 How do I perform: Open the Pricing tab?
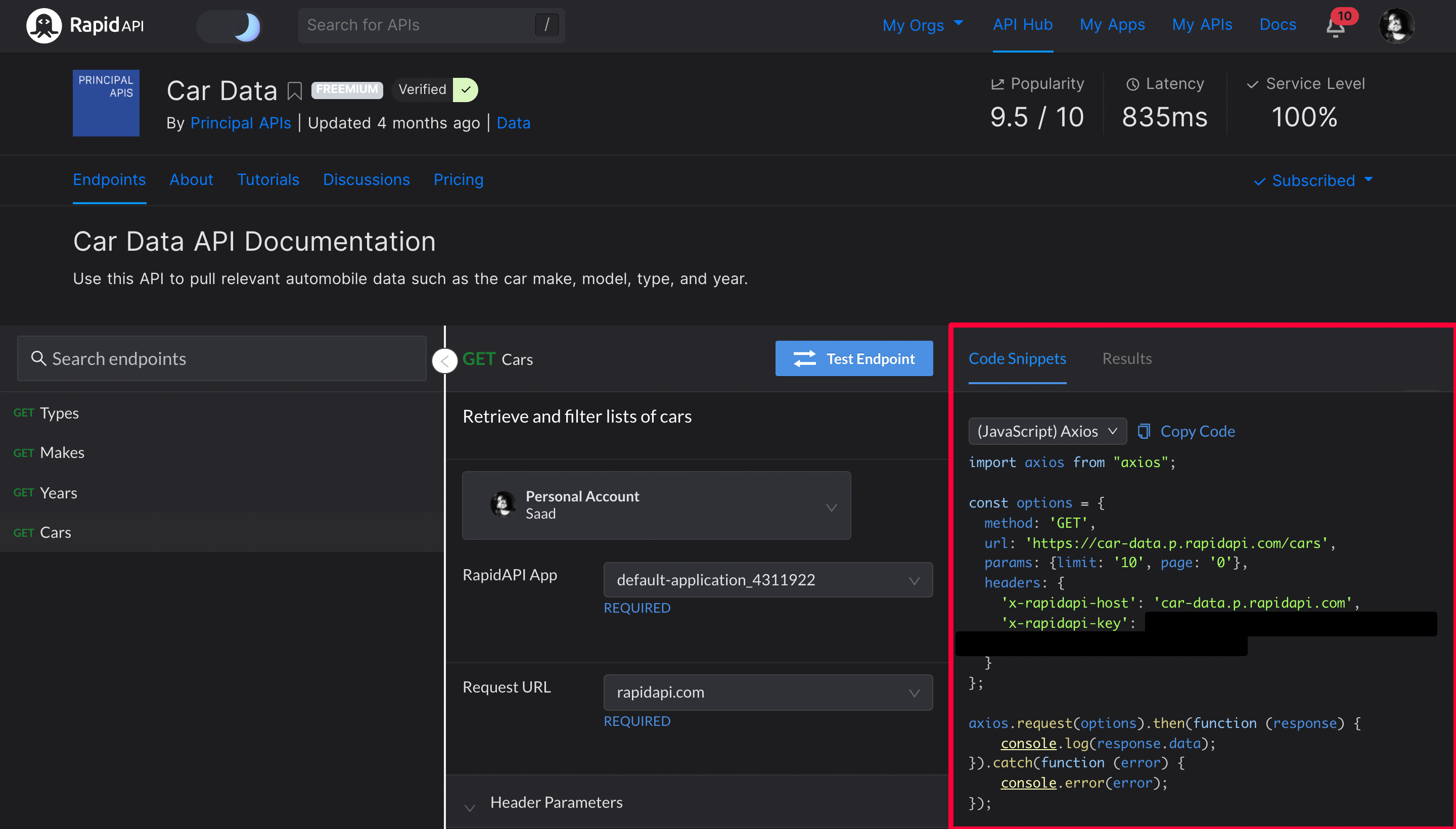(458, 180)
